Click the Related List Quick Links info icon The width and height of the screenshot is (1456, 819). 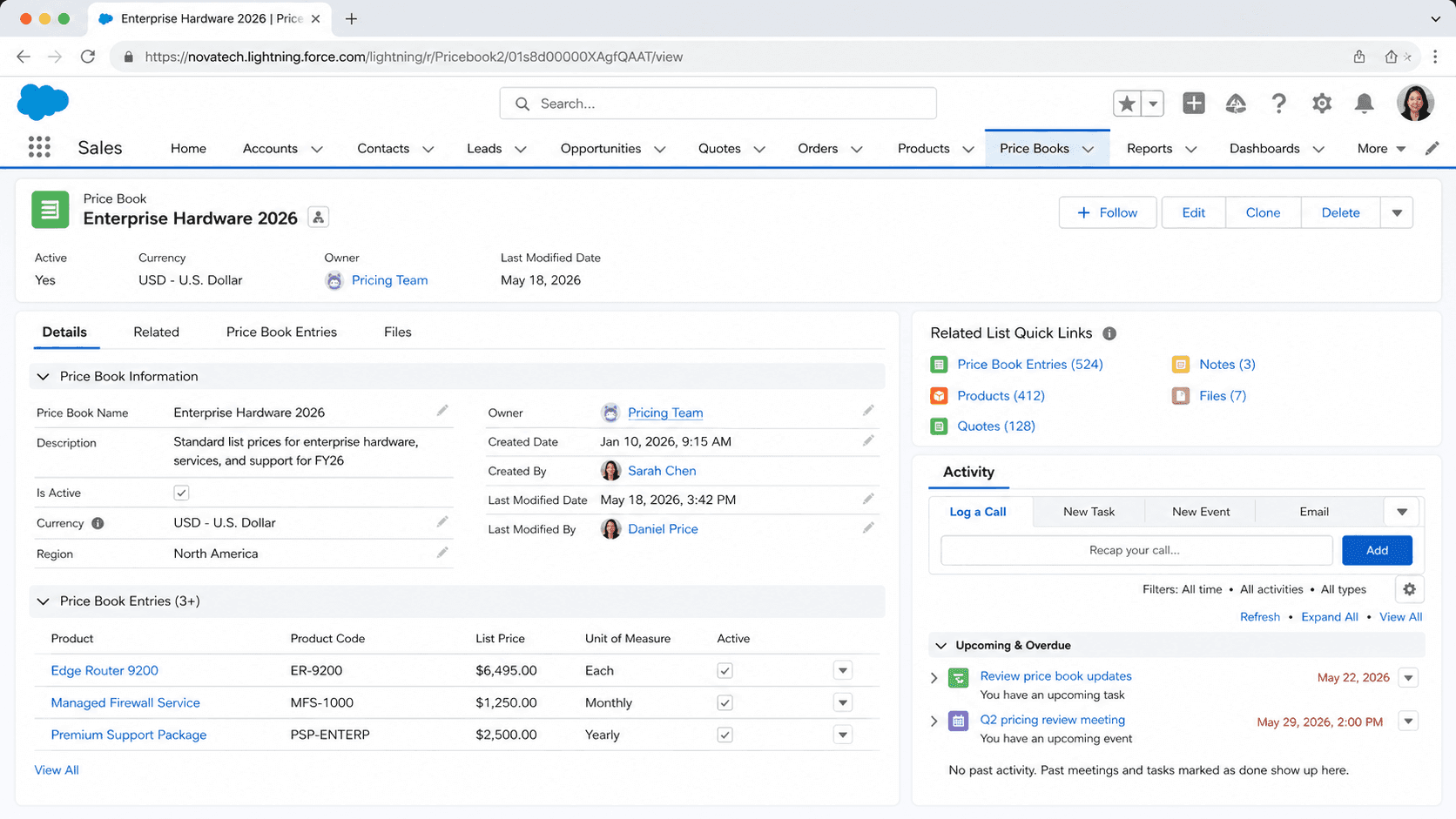tap(1109, 333)
